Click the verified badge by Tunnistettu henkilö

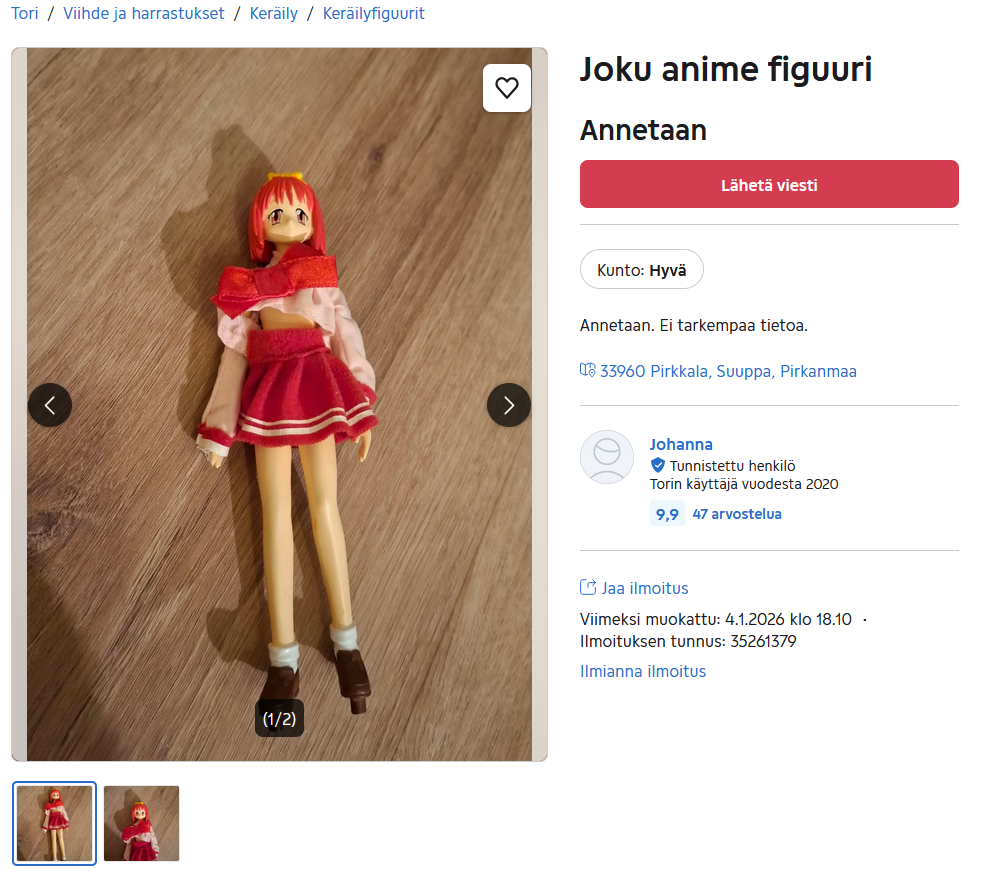pos(658,466)
